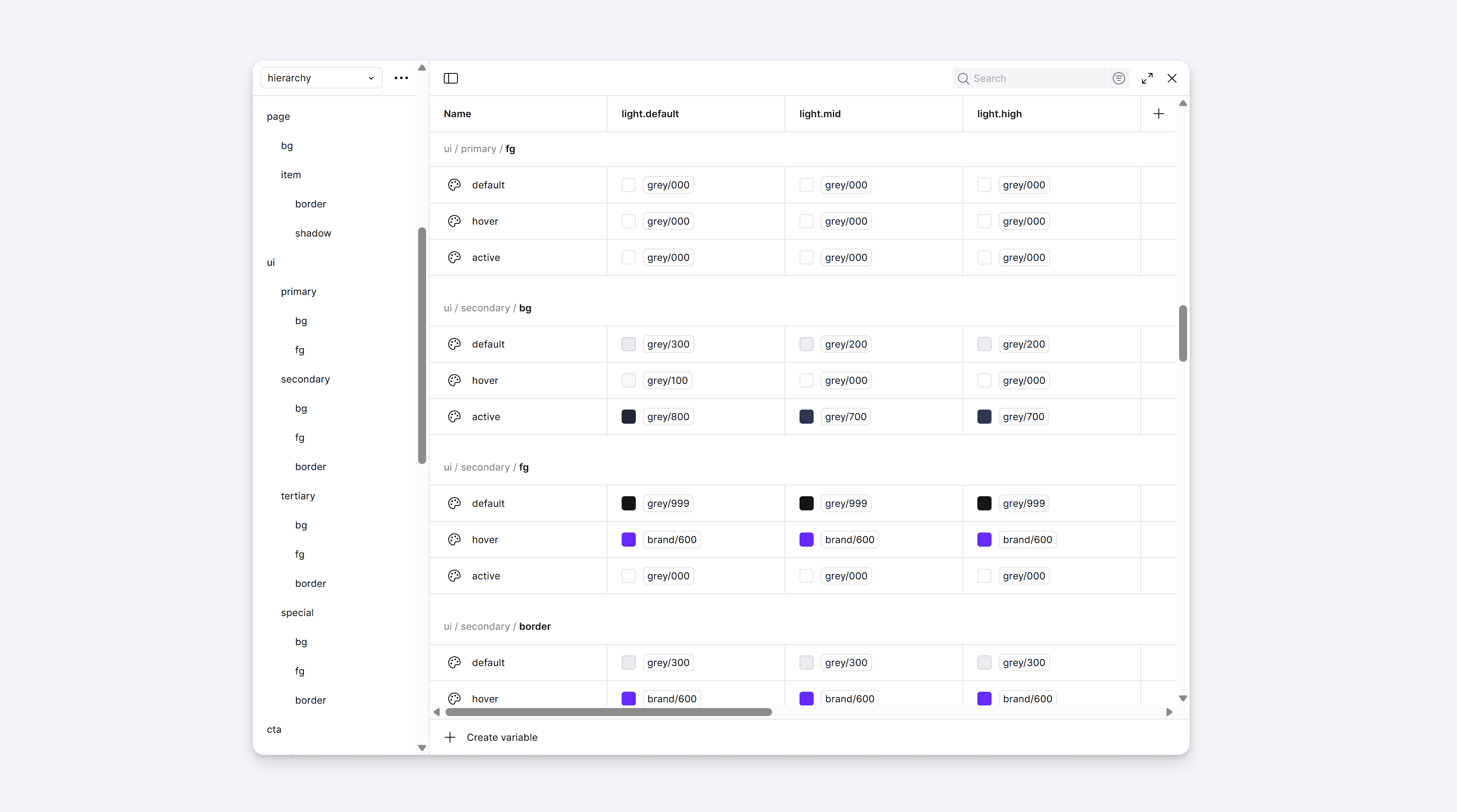Click dark grey/700 swatch in light.high
1457x812 pixels.
click(x=984, y=417)
